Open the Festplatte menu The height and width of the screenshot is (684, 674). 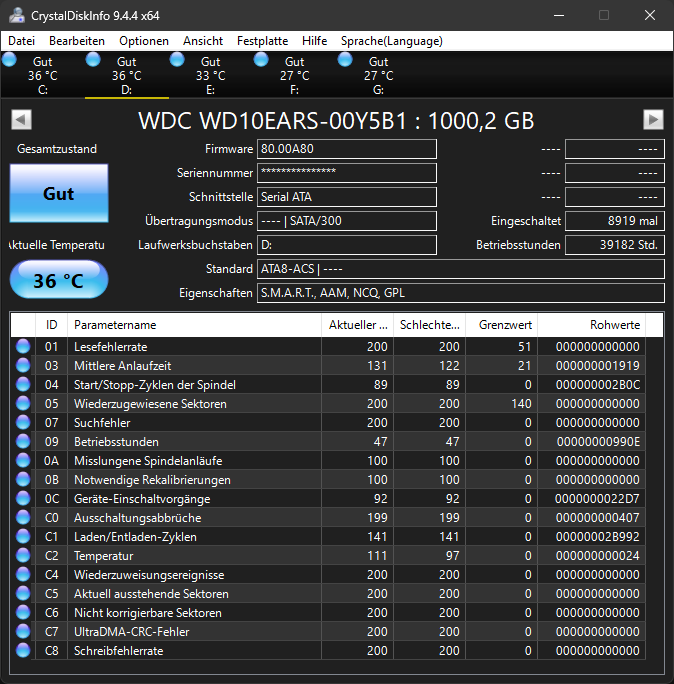coord(262,41)
